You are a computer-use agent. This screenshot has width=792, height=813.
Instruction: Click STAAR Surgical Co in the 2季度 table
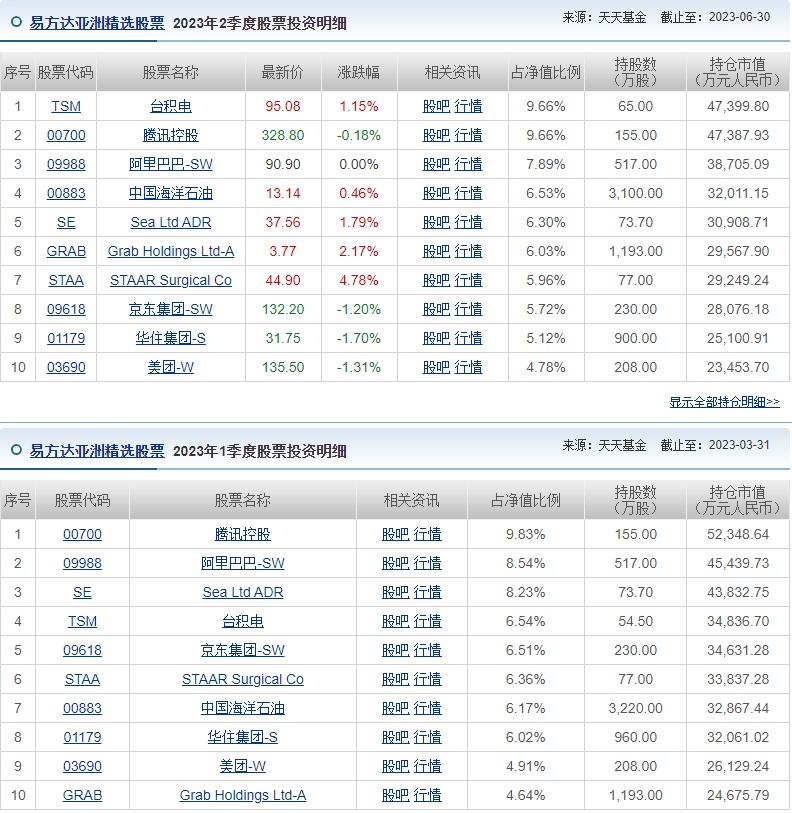pyautogui.click(x=170, y=280)
